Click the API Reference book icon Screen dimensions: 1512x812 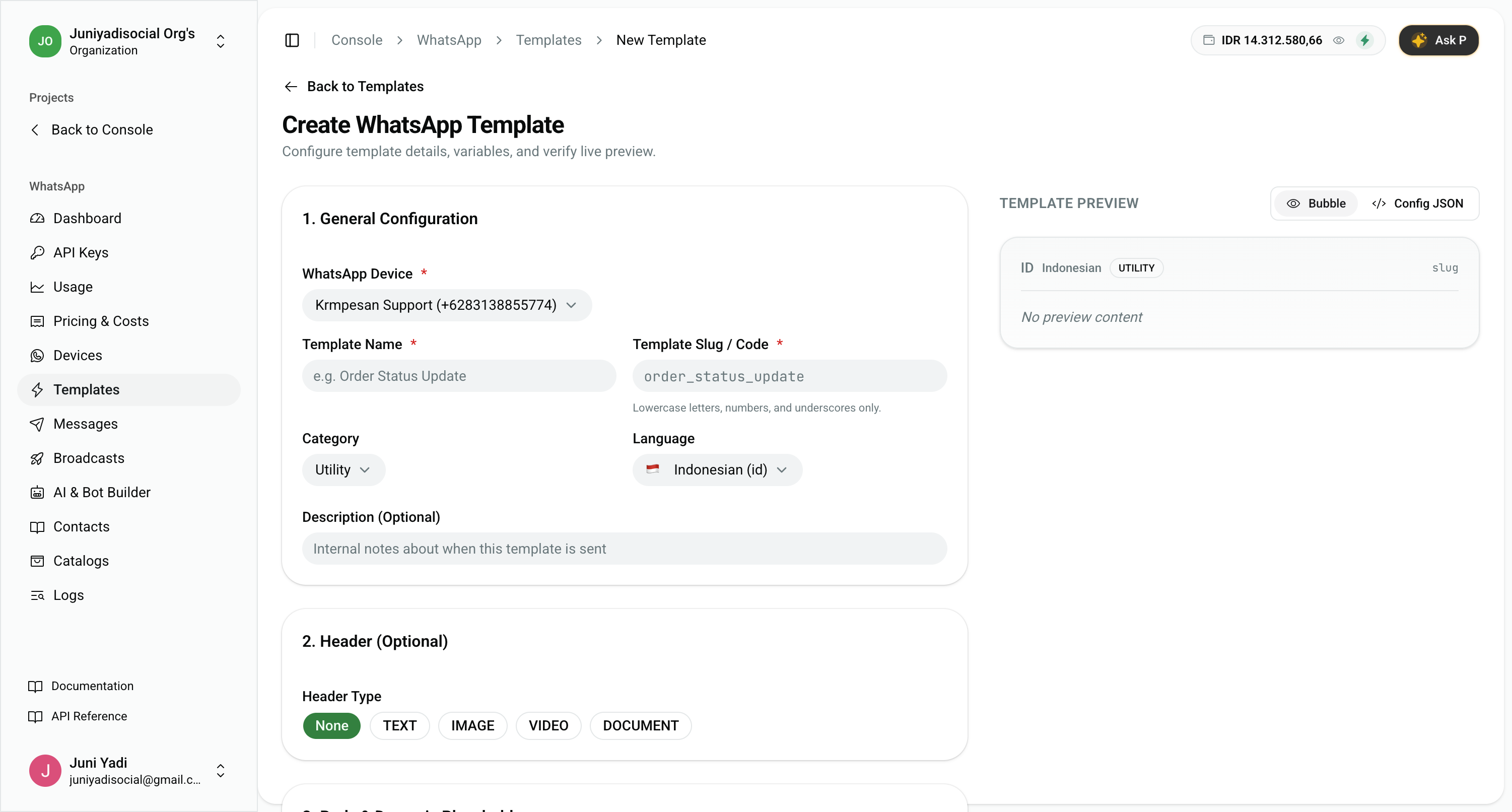point(35,716)
